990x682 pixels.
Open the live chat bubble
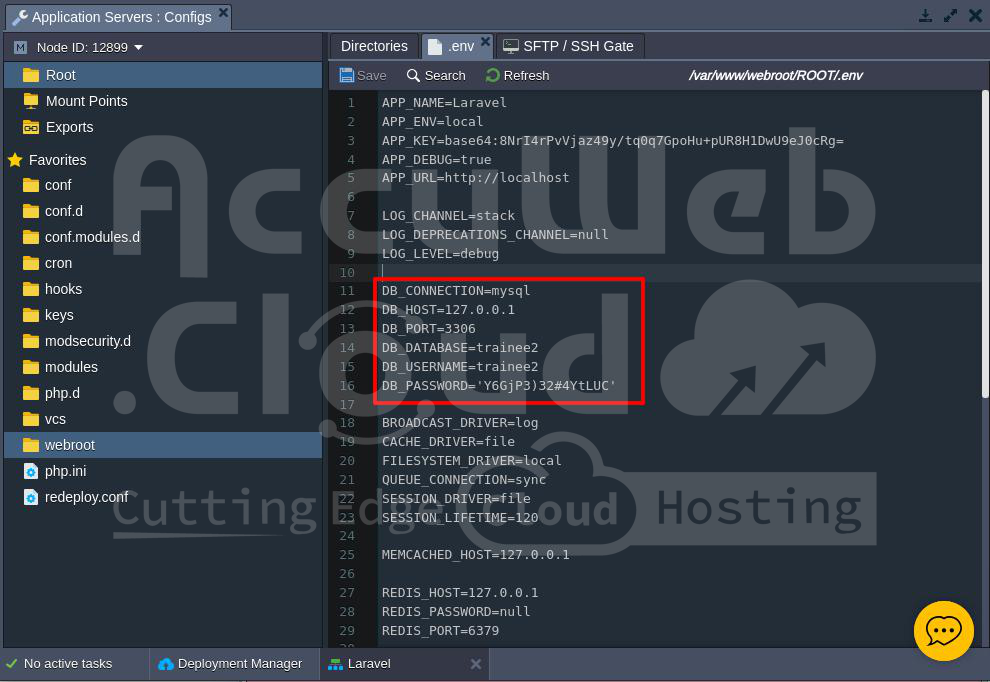coord(943,631)
